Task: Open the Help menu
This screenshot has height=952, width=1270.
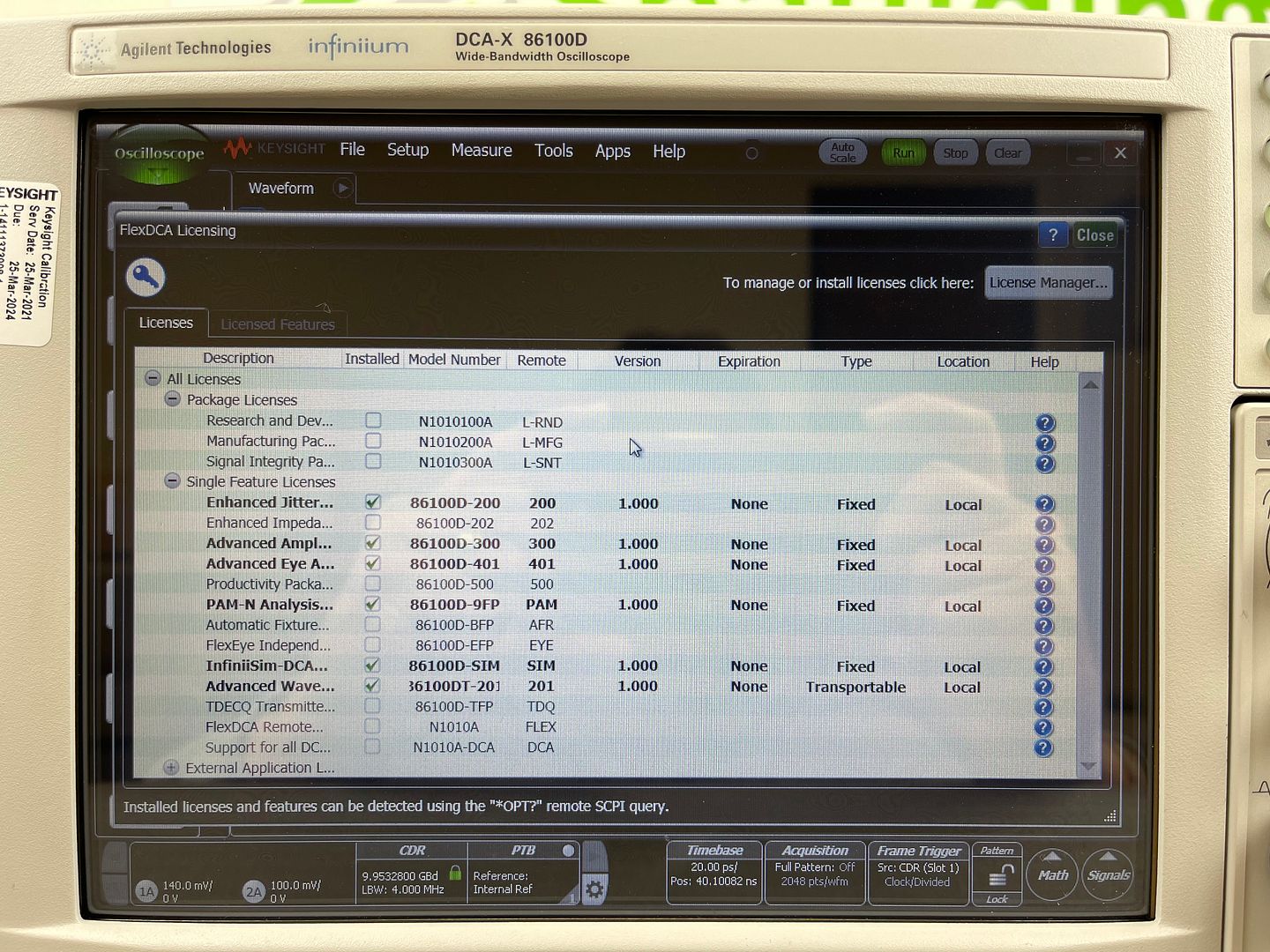Action: click(x=669, y=152)
